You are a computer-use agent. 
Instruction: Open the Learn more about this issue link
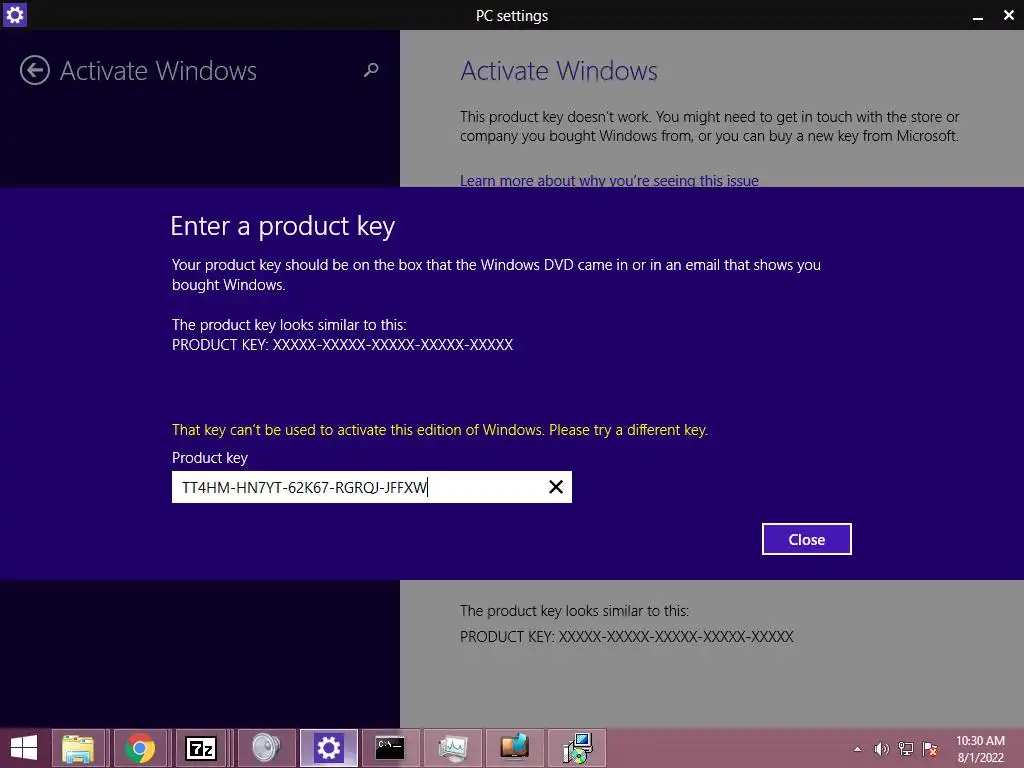click(x=609, y=180)
